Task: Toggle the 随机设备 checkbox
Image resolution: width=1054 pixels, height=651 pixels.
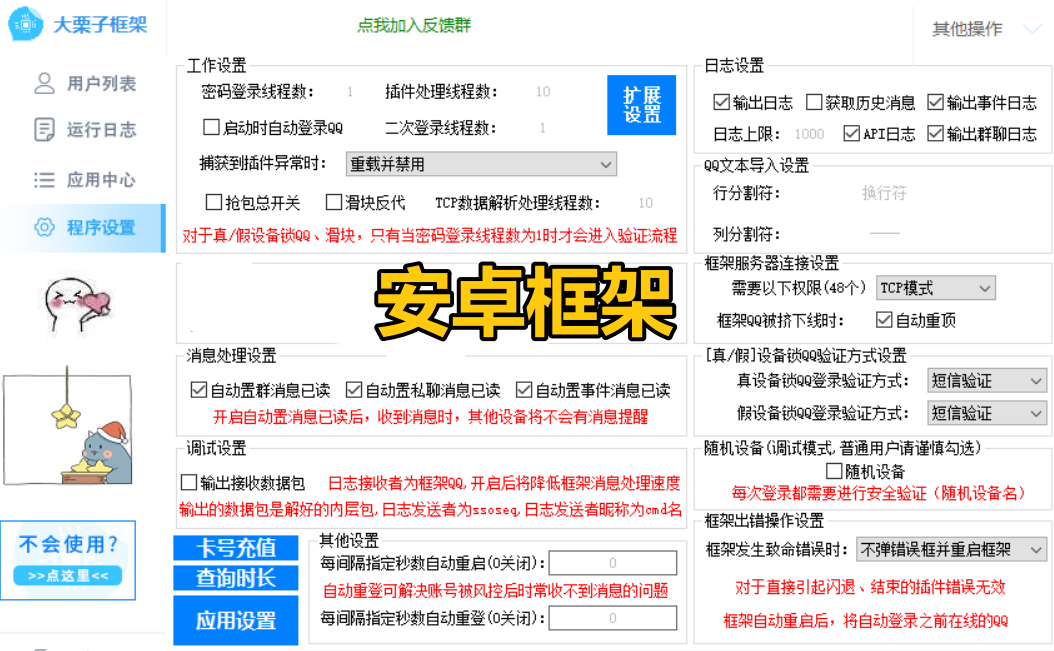Action: coord(835,471)
